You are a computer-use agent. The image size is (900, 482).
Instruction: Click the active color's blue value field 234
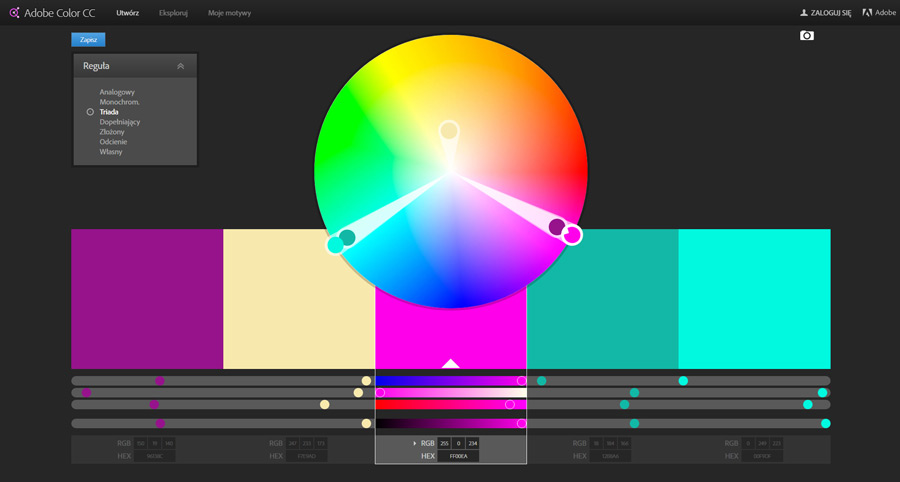(x=472, y=443)
